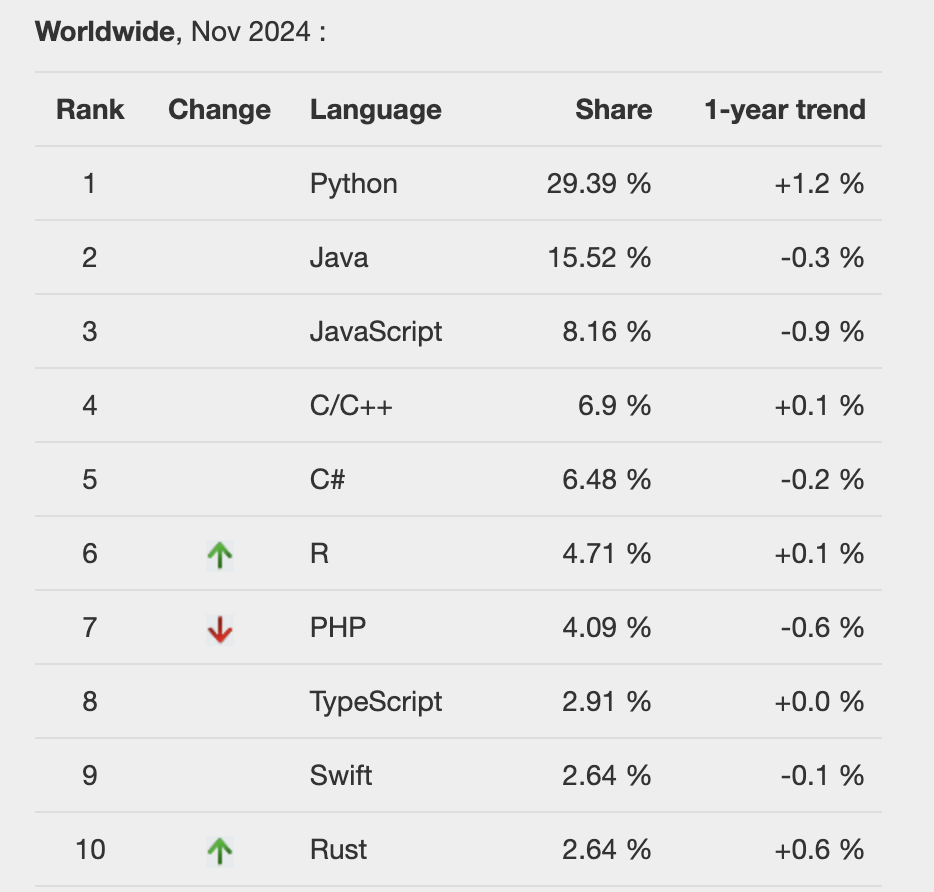The image size is (934, 892).
Task: Click the Worldwide heading text
Action: coord(105,32)
